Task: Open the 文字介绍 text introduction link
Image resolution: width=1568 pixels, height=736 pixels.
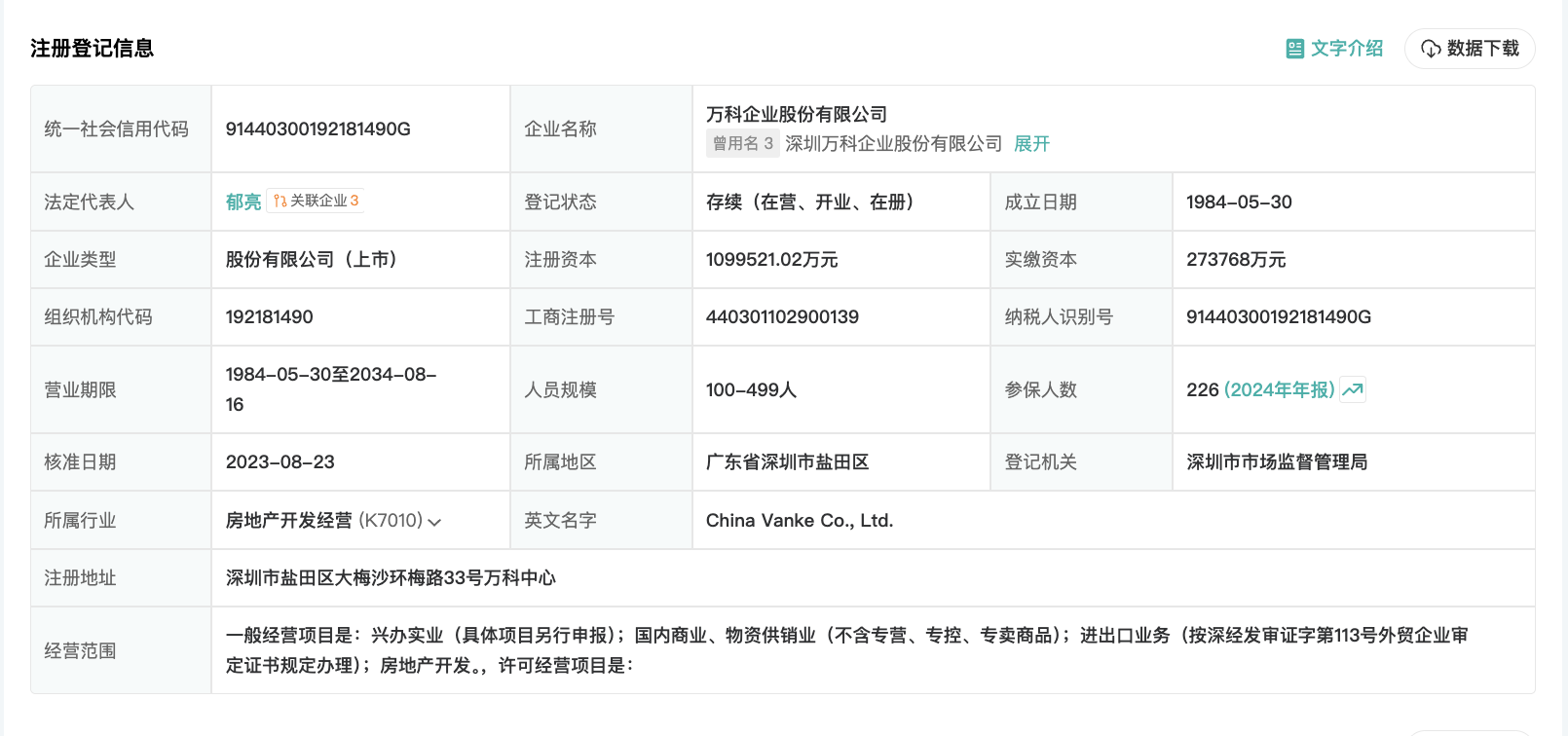Action: (1334, 49)
